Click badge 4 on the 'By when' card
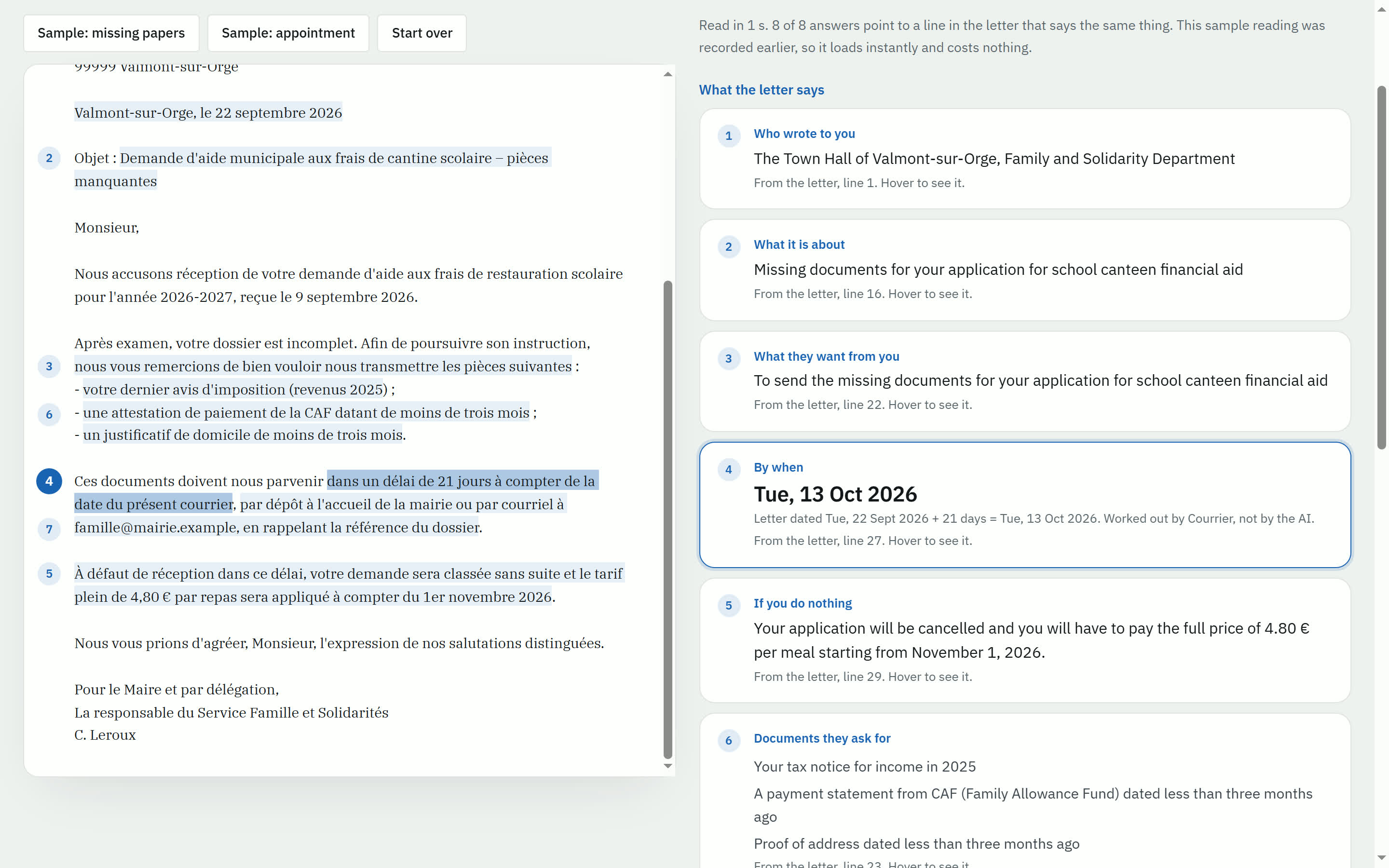Image resolution: width=1389 pixels, height=868 pixels. click(x=729, y=470)
